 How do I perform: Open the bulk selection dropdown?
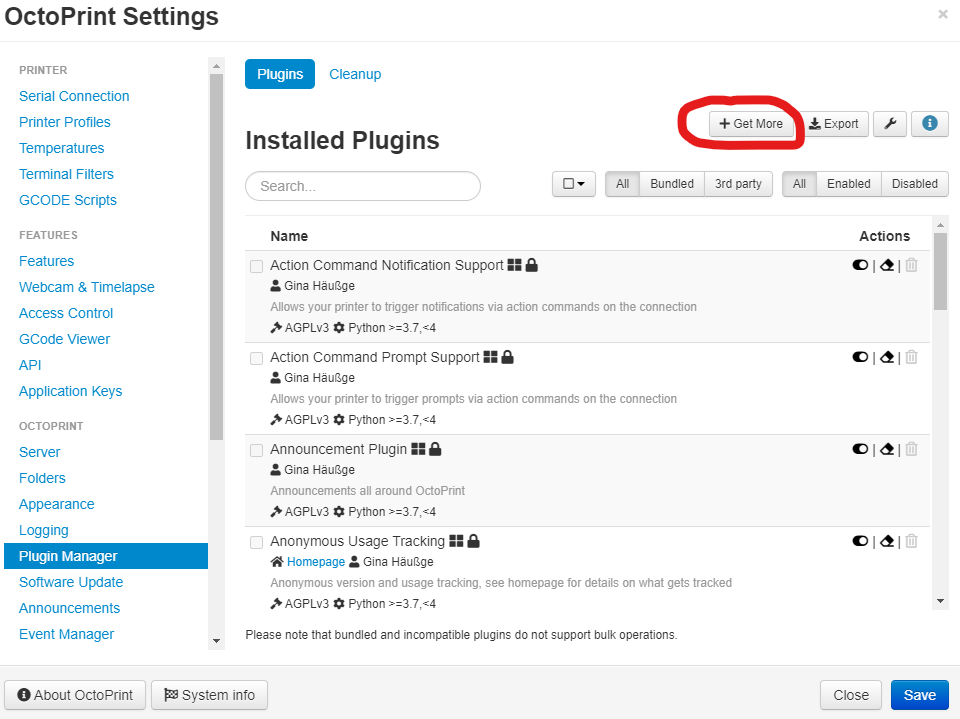tap(574, 184)
